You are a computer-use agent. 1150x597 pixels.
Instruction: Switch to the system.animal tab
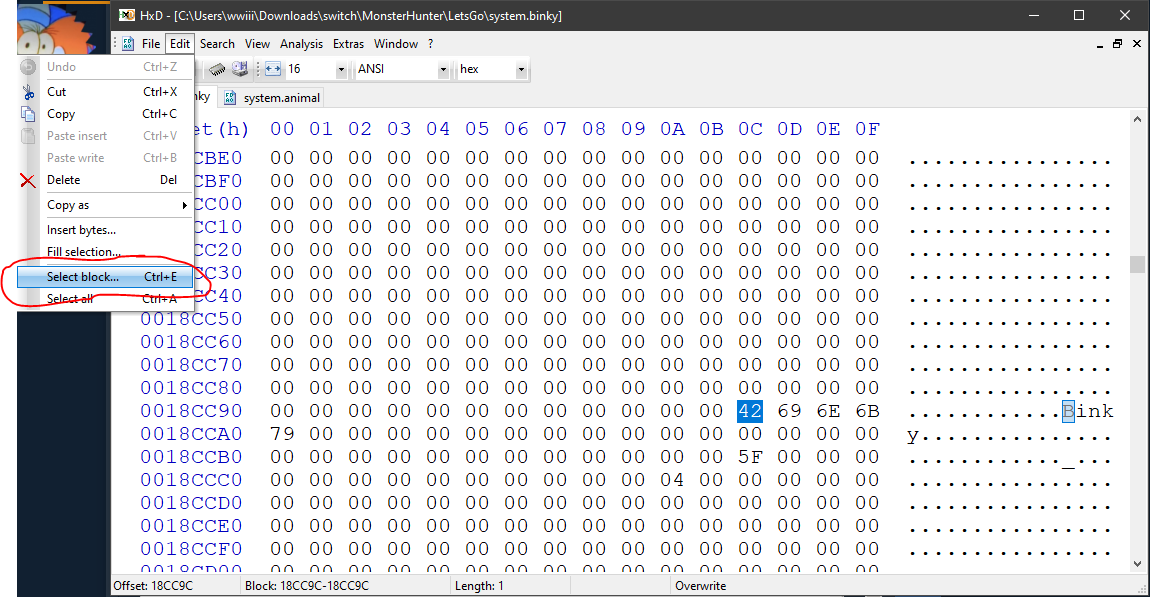tap(272, 98)
